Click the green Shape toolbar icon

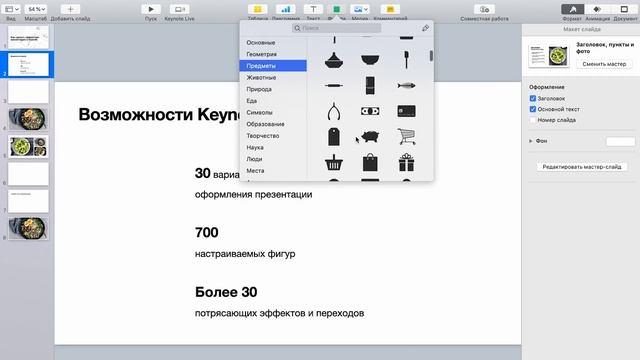(336, 9)
